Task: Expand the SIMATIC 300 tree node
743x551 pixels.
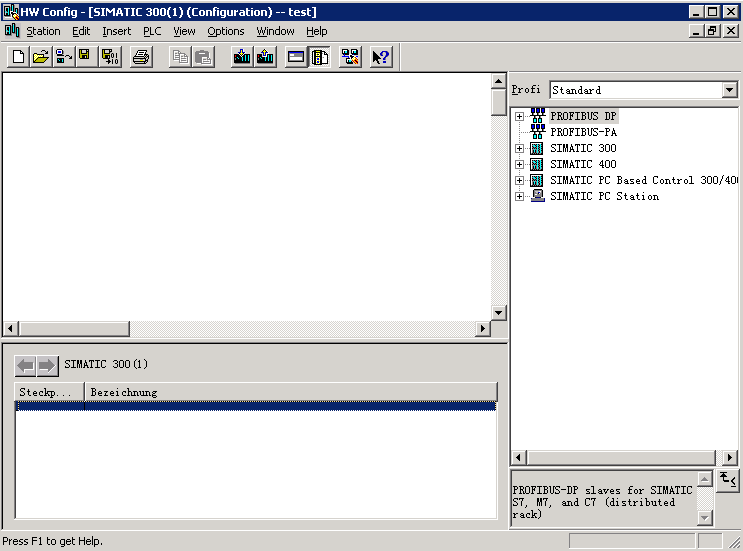Action: tap(519, 148)
